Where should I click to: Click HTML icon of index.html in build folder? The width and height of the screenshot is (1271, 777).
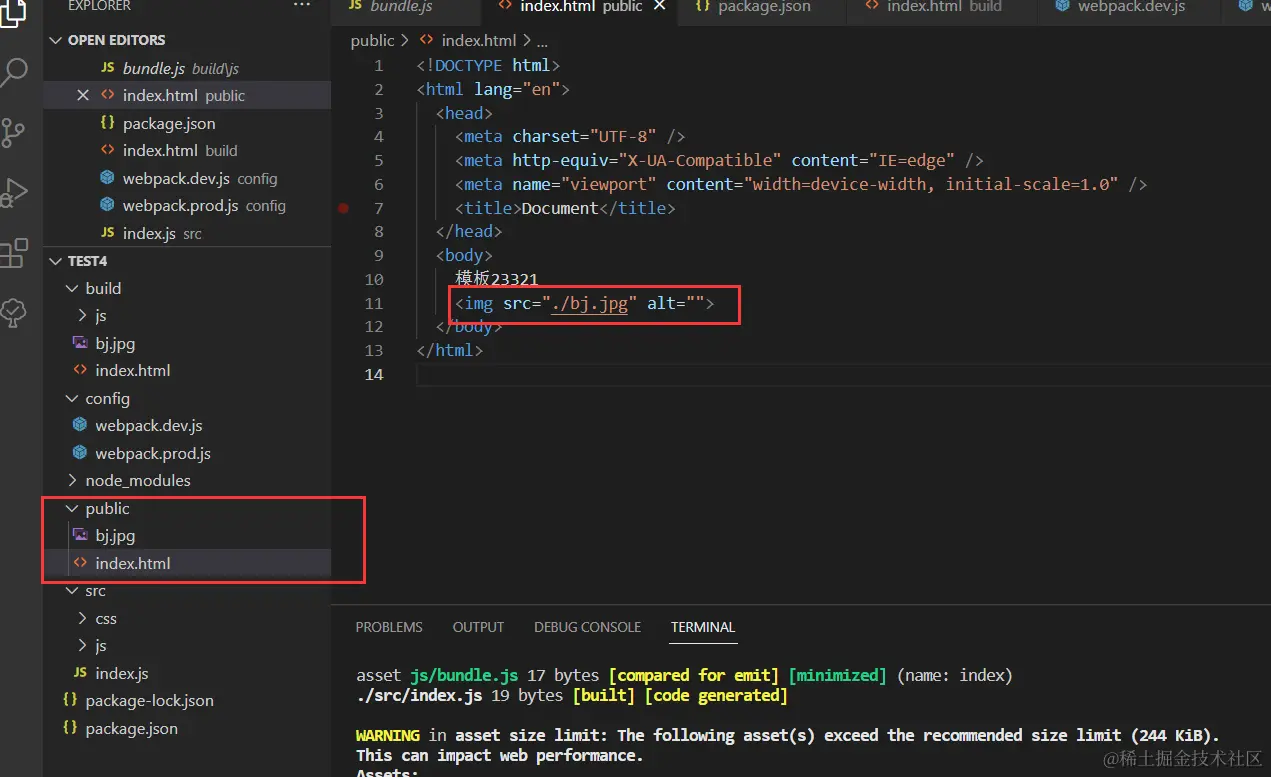coord(80,370)
